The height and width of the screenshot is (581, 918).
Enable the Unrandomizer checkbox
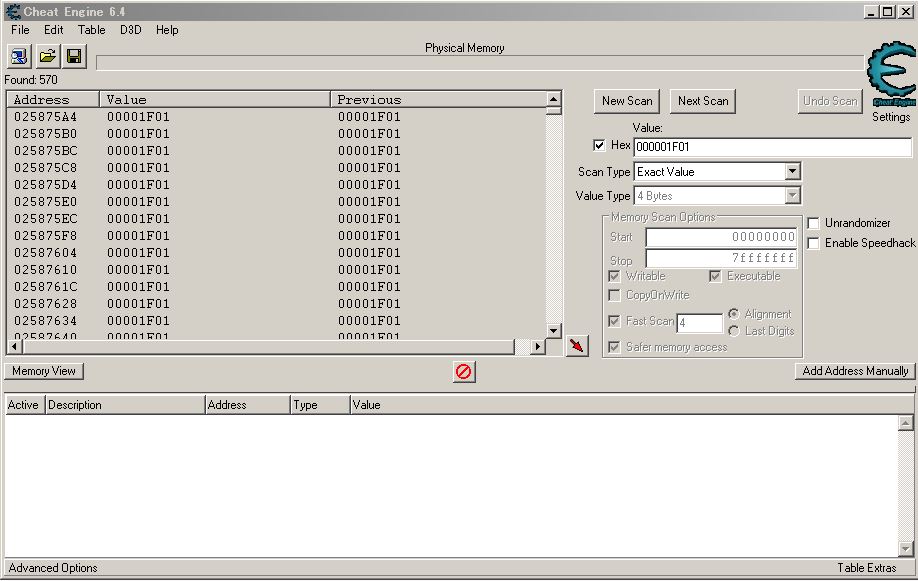pyautogui.click(x=813, y=223)
